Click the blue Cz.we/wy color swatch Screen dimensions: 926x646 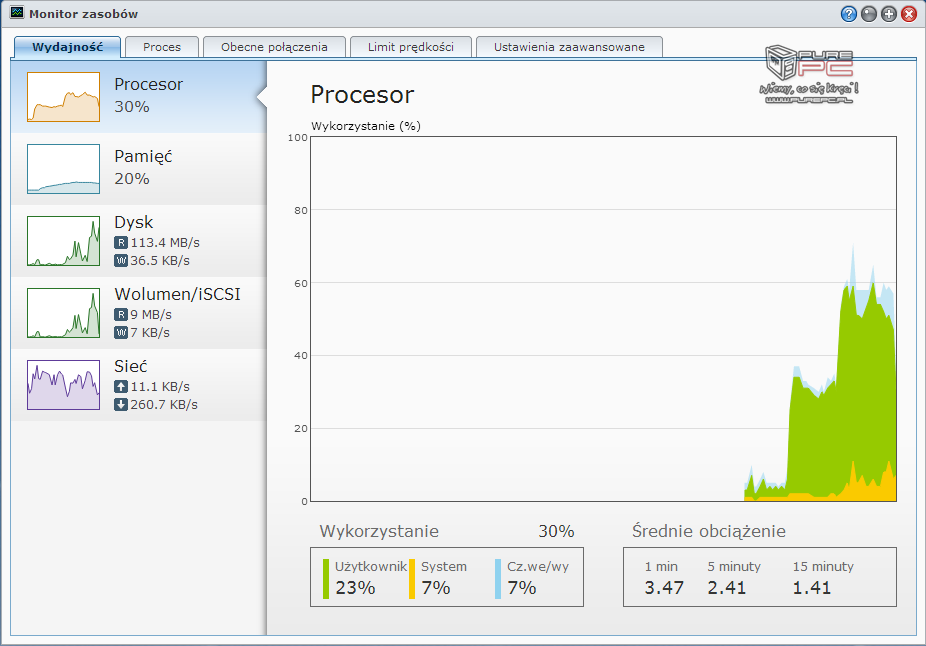click(x=498, y=579)
